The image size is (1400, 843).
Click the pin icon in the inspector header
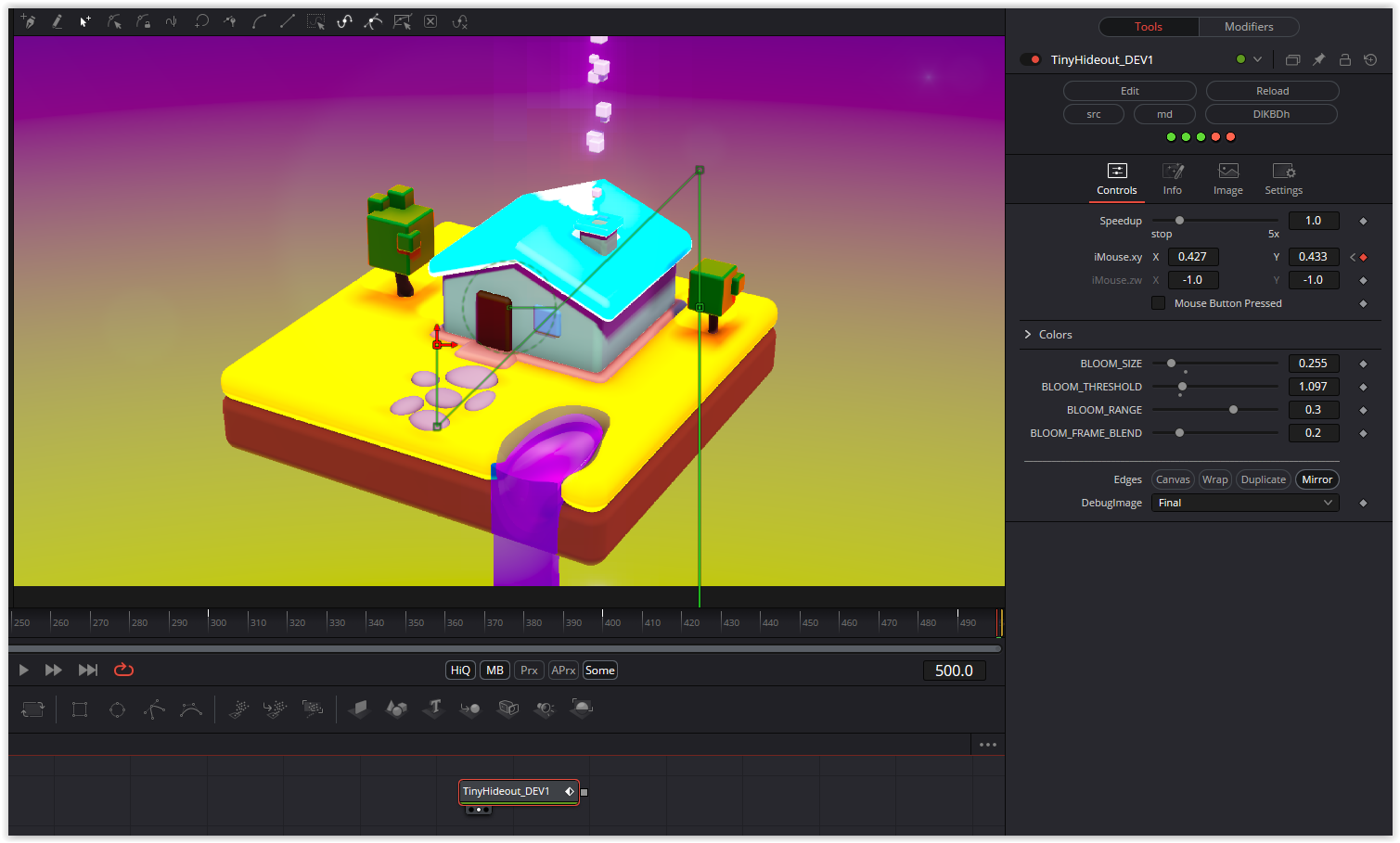[x=1318, y=59]
